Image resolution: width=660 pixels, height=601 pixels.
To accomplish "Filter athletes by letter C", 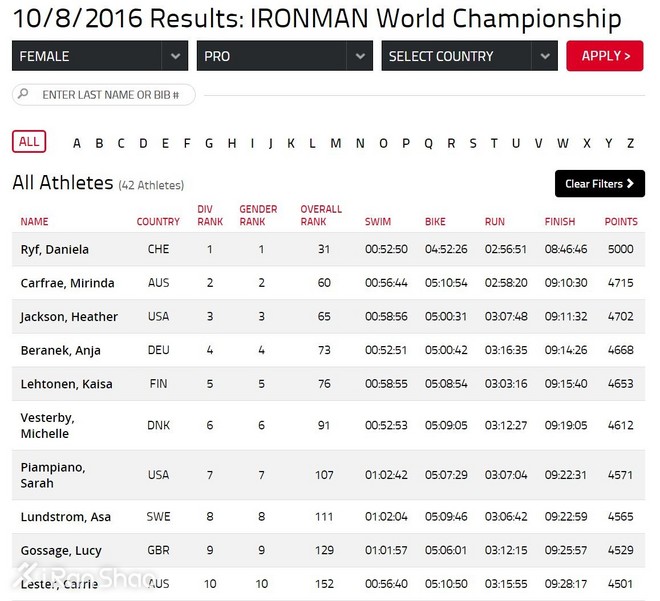I will tap(121, 143).
